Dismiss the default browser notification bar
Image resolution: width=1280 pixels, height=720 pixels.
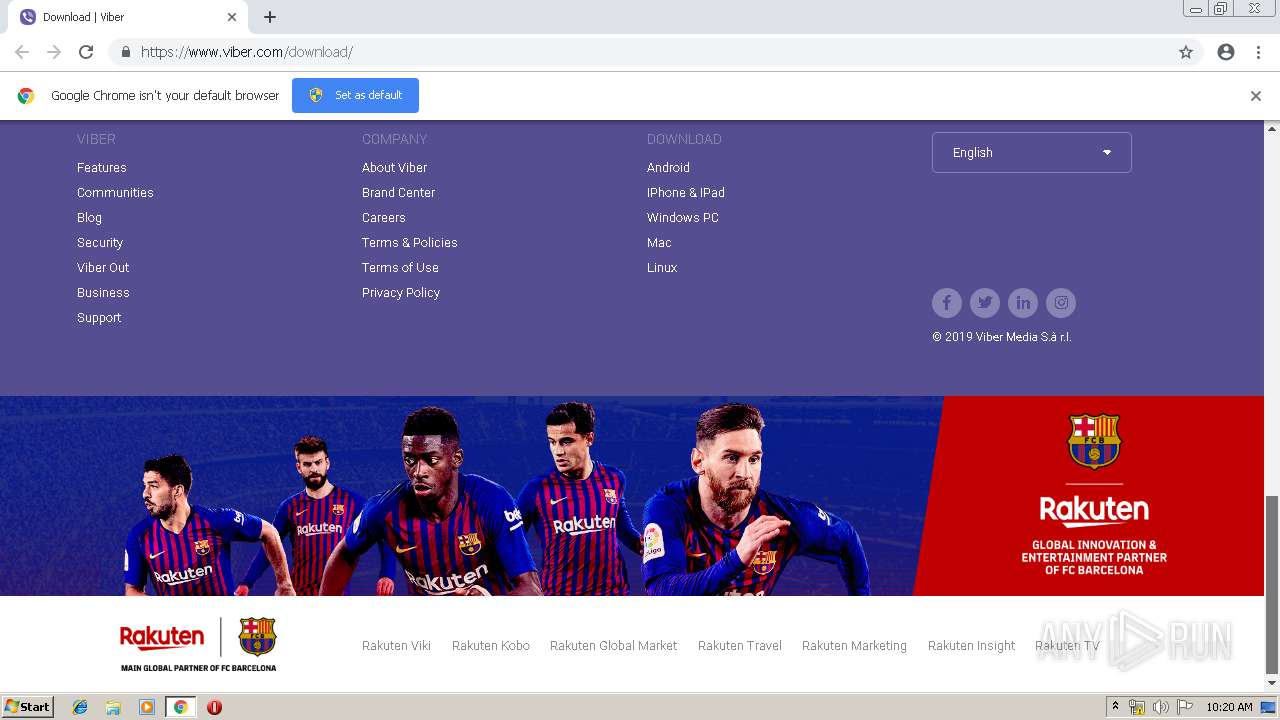point(1256,96)
